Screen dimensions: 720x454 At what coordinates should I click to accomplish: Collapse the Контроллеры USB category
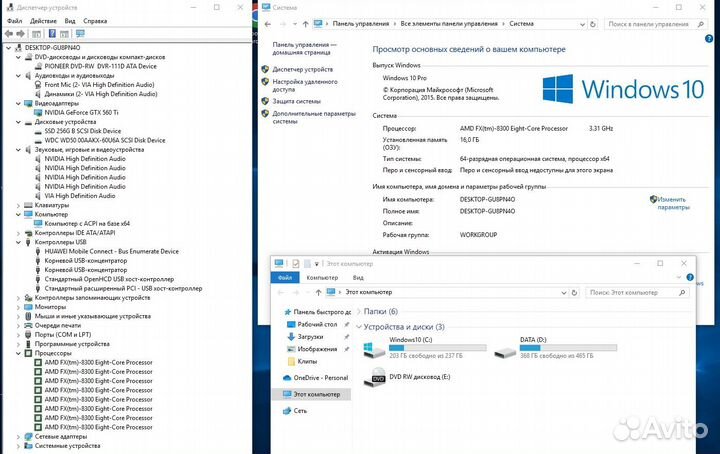[18, 242]
